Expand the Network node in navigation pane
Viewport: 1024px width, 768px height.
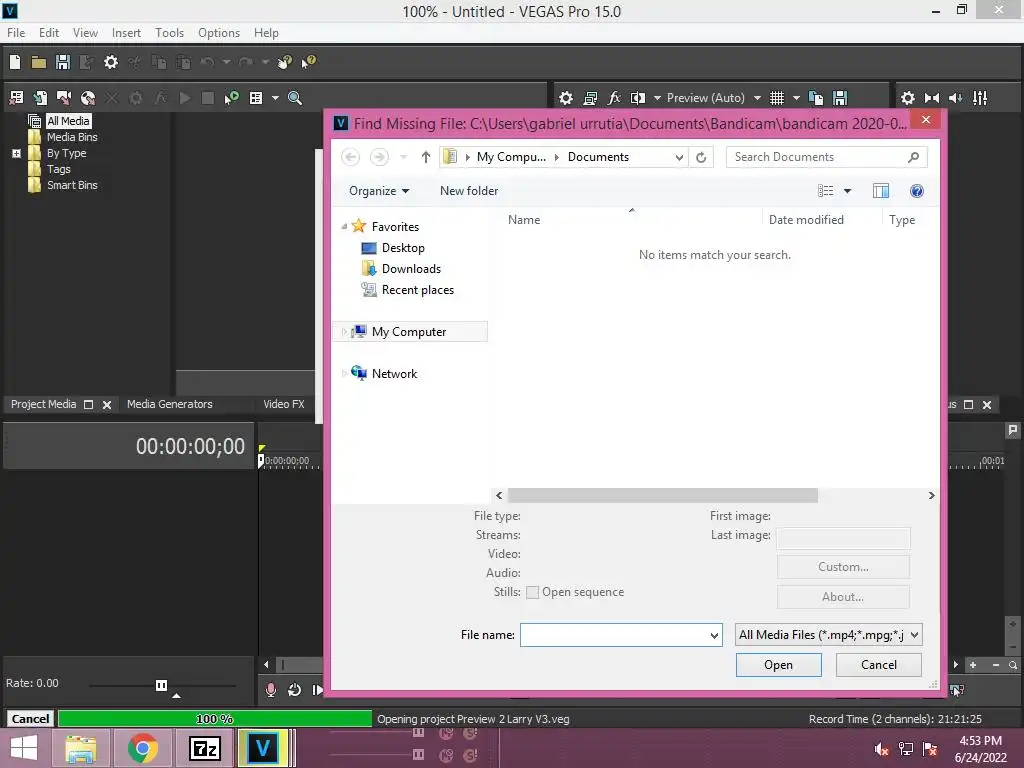coord(344,374)
